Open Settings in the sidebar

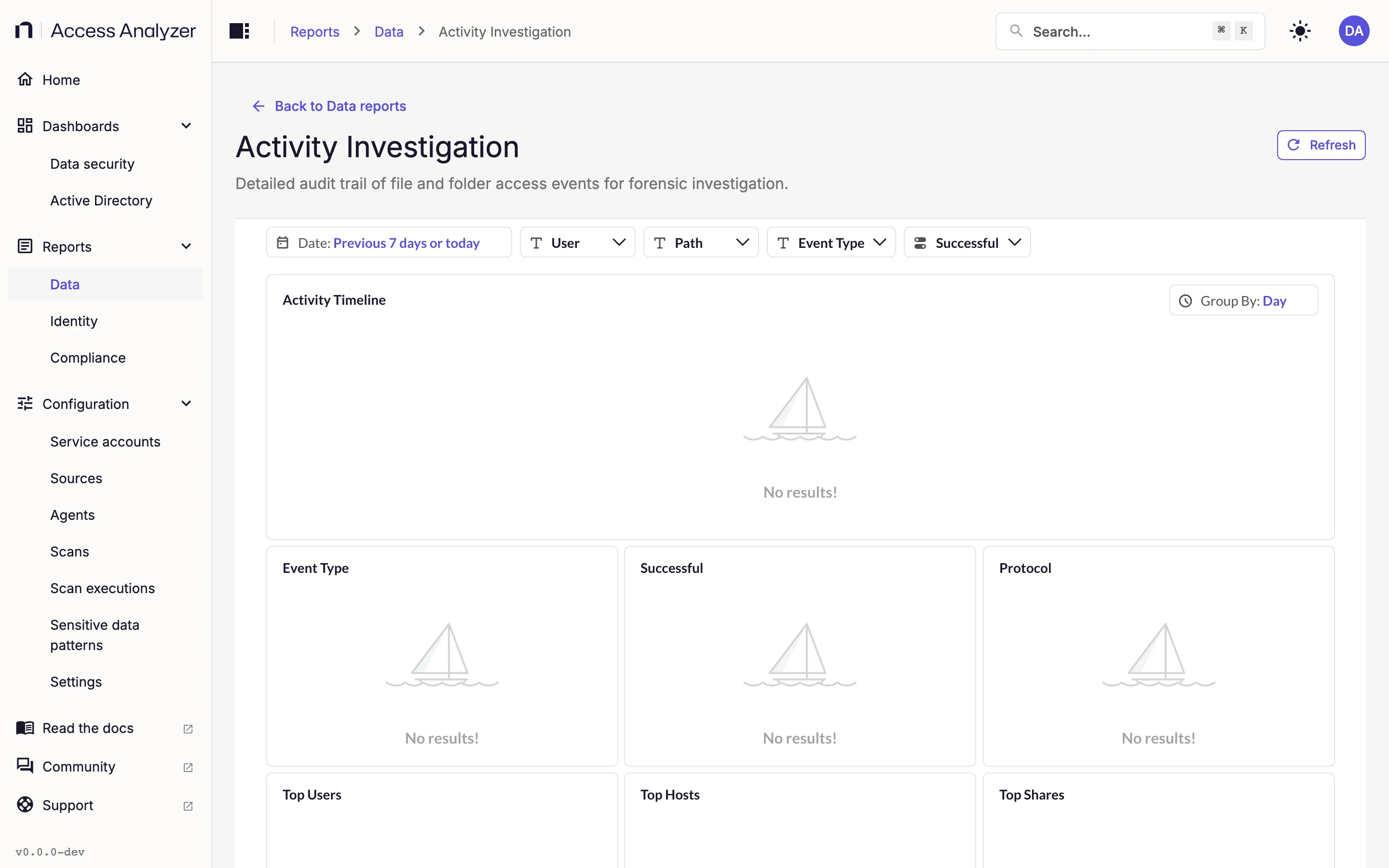coord(106,682)
